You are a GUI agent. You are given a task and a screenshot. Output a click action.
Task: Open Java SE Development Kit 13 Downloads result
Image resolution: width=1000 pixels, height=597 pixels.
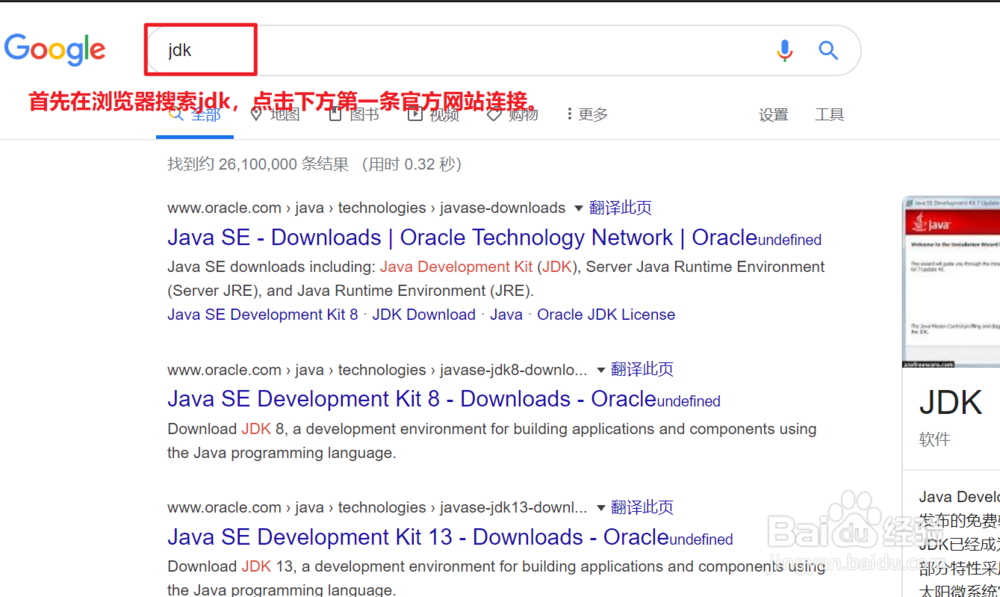418,538
